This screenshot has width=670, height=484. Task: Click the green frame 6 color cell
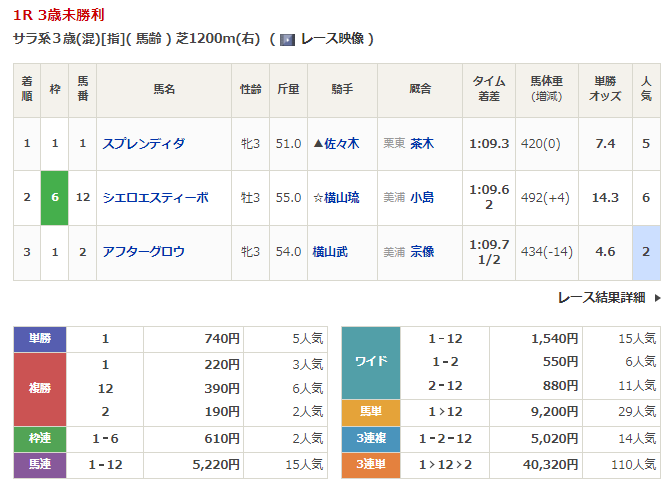click(x=55, y=197)
